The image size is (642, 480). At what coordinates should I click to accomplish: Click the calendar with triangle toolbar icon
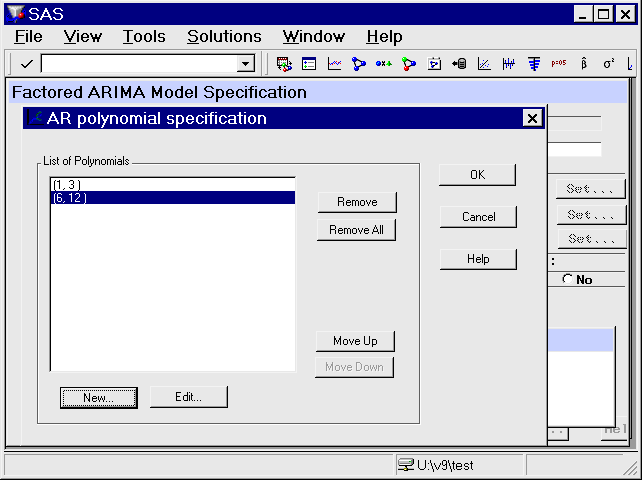(x=434, y=64)
